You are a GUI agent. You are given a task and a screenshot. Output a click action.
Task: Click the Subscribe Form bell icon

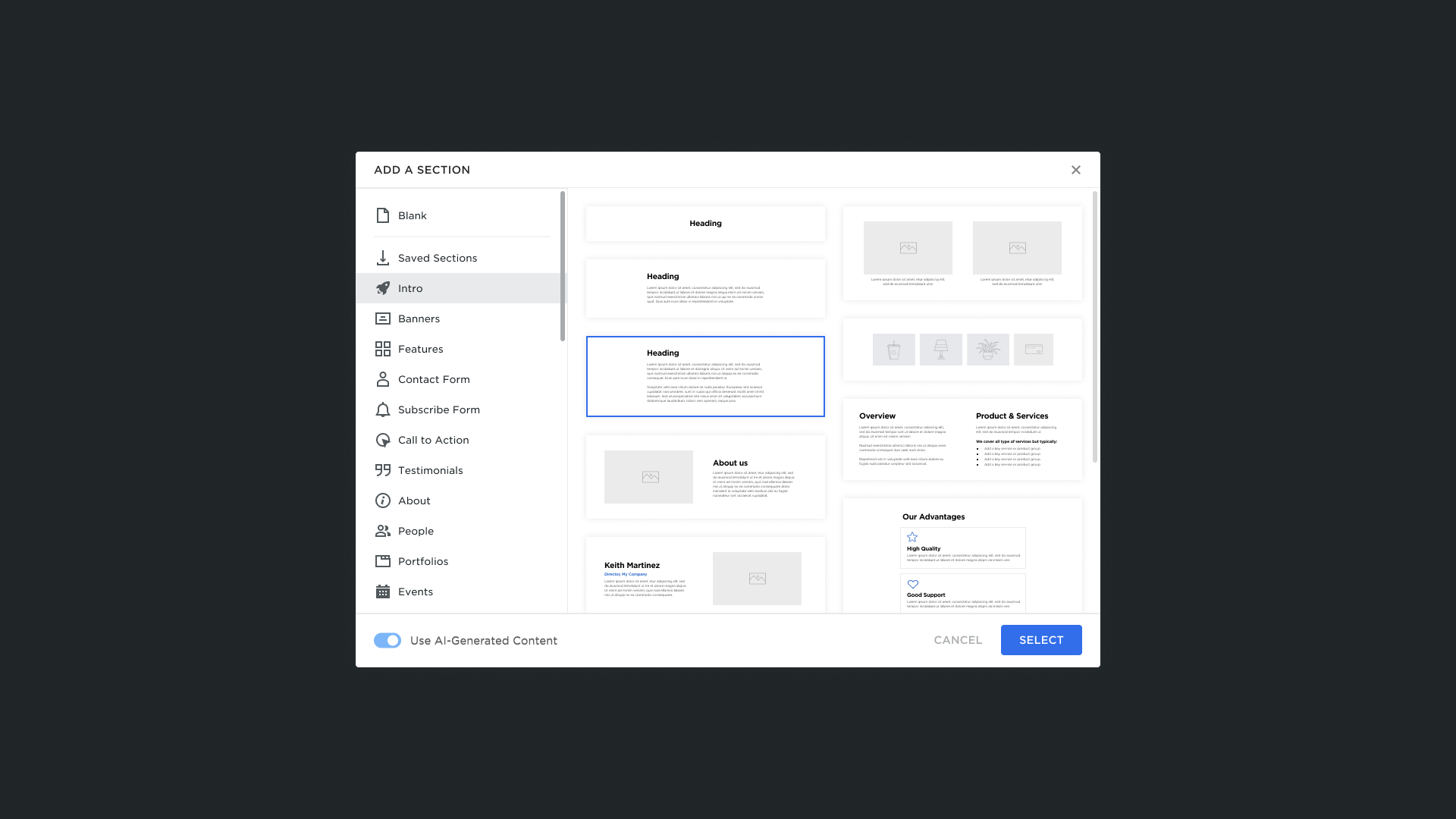(x=383, y=409)
